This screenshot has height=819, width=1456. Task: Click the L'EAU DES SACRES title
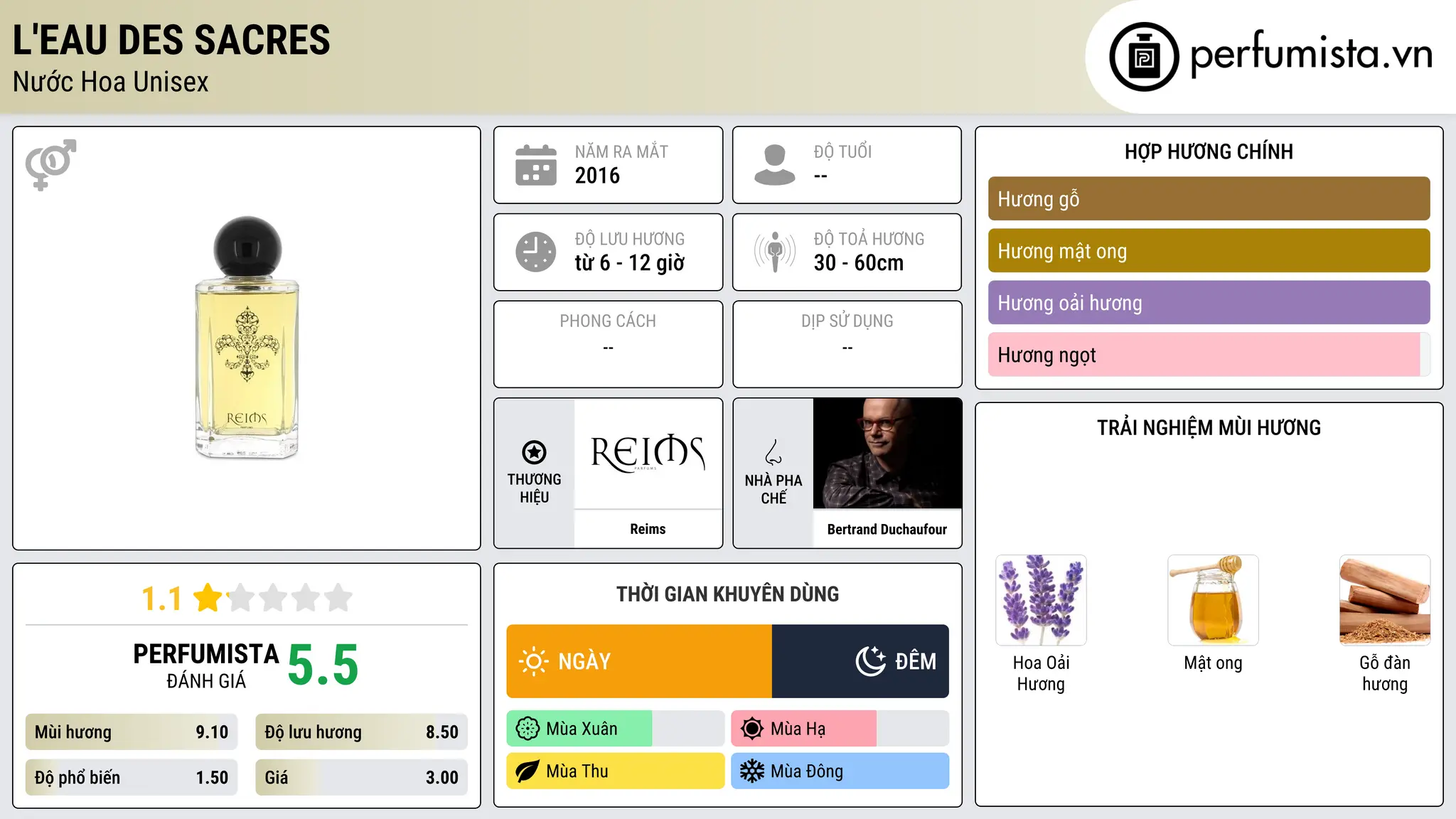171,40
